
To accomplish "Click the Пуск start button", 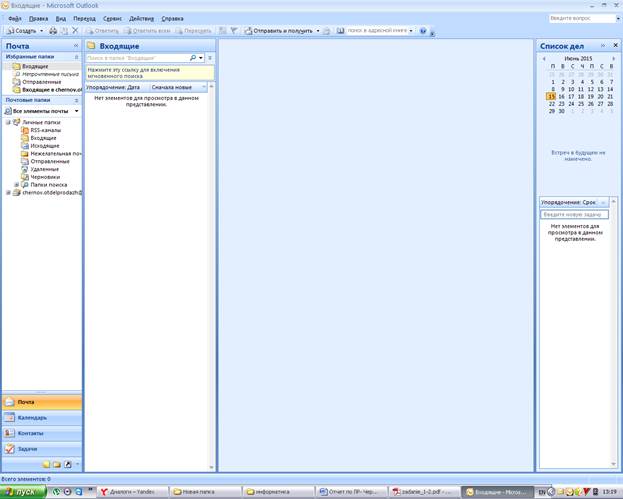I will (23, 492).
